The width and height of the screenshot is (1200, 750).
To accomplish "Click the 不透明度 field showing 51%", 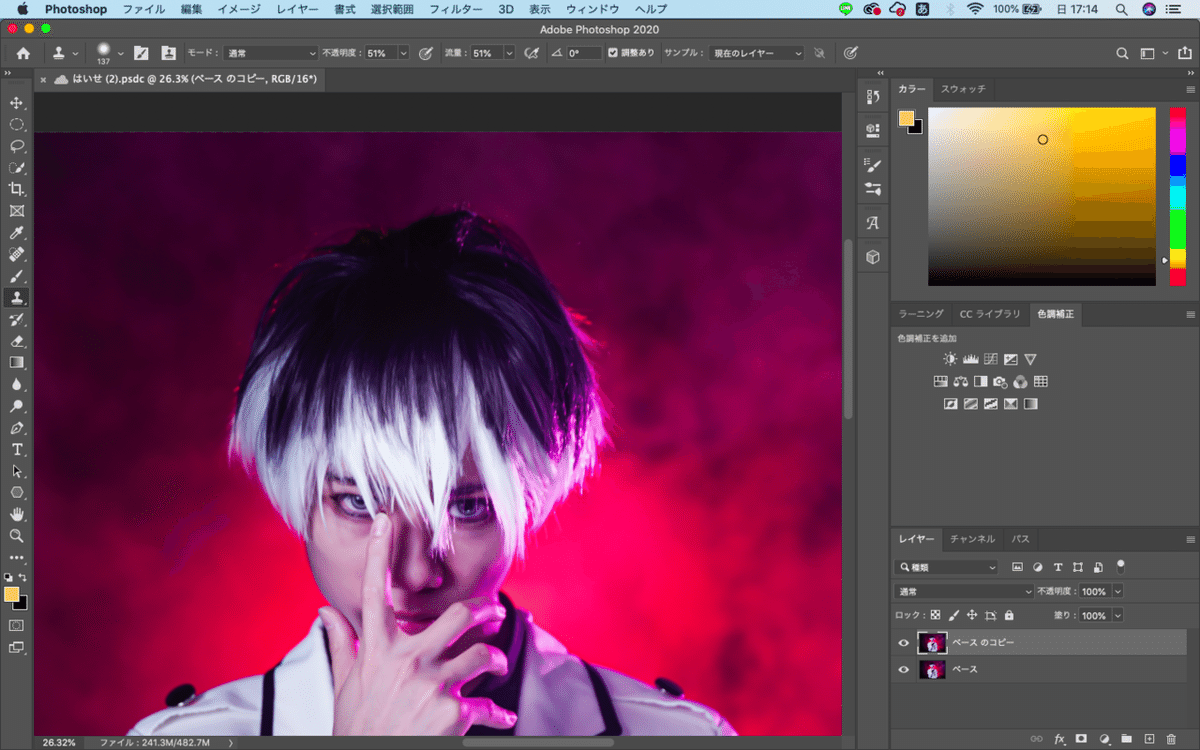I will coord(379,53).
